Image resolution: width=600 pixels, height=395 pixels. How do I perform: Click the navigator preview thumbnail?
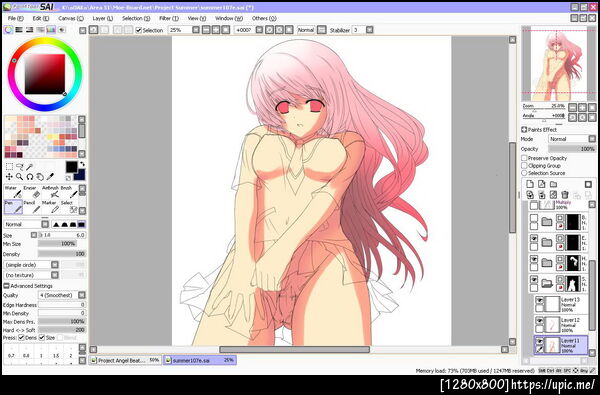[559, 64]
